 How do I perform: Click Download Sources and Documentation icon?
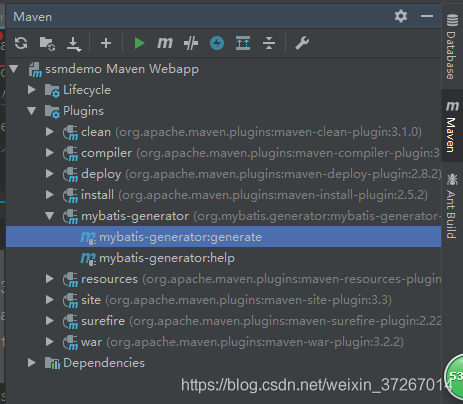pyautogui.click(x=74, y=44)
